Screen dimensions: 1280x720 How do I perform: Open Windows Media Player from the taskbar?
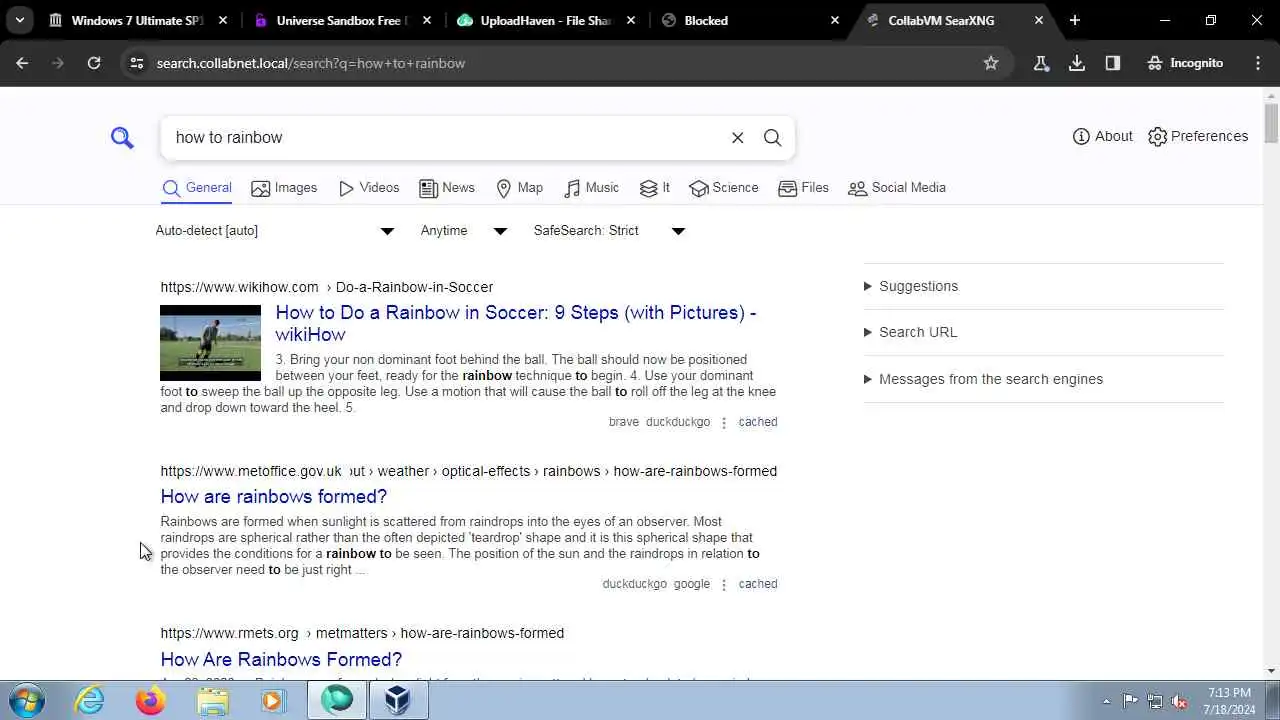tap(273, 701)
